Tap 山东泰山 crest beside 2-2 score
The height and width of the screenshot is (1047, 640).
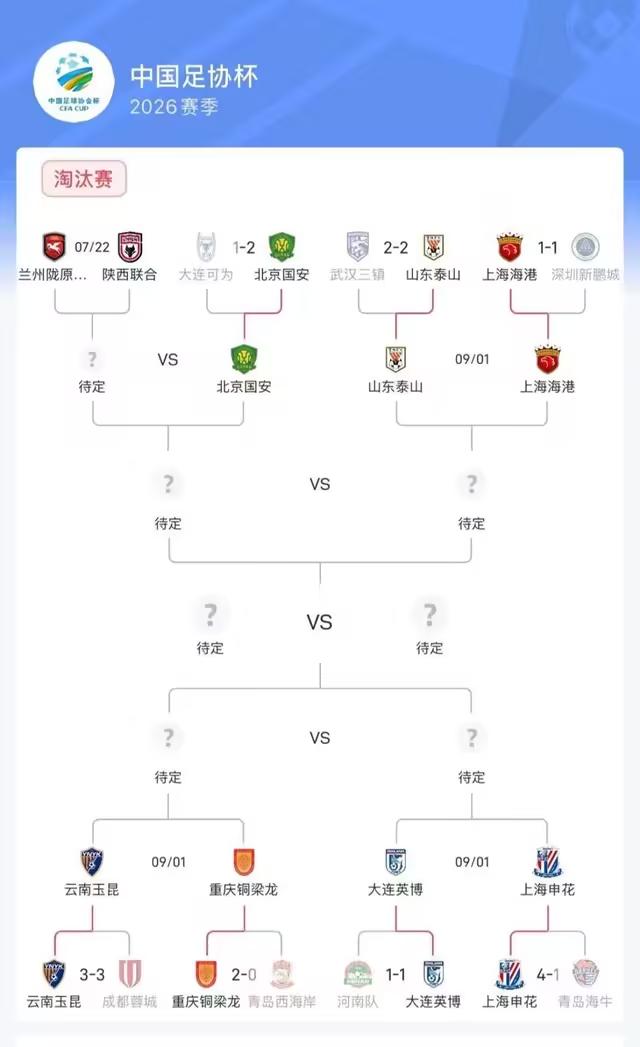click(x=434, y=246)
